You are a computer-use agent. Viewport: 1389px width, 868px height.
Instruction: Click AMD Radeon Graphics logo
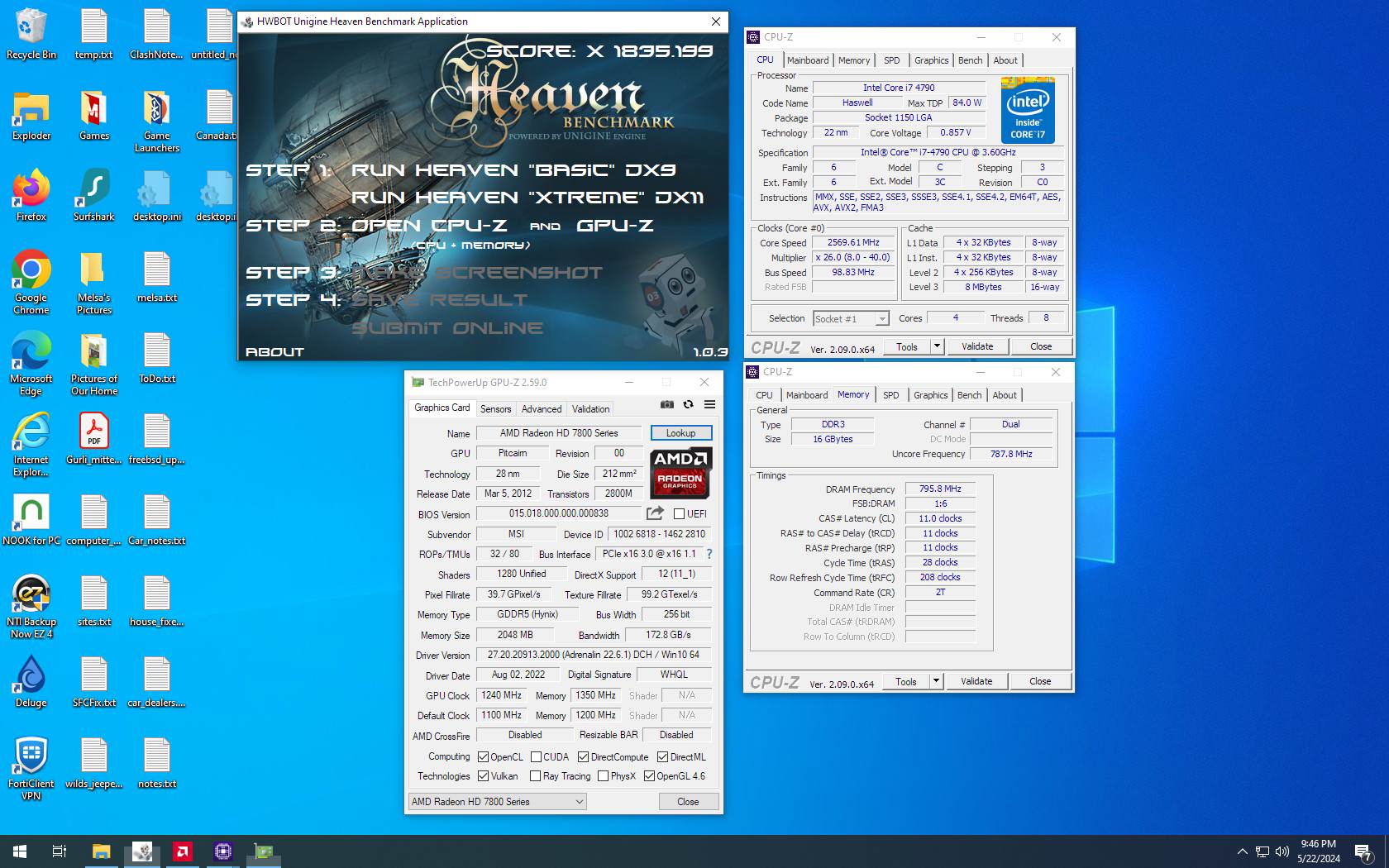(x=680, y=474)
